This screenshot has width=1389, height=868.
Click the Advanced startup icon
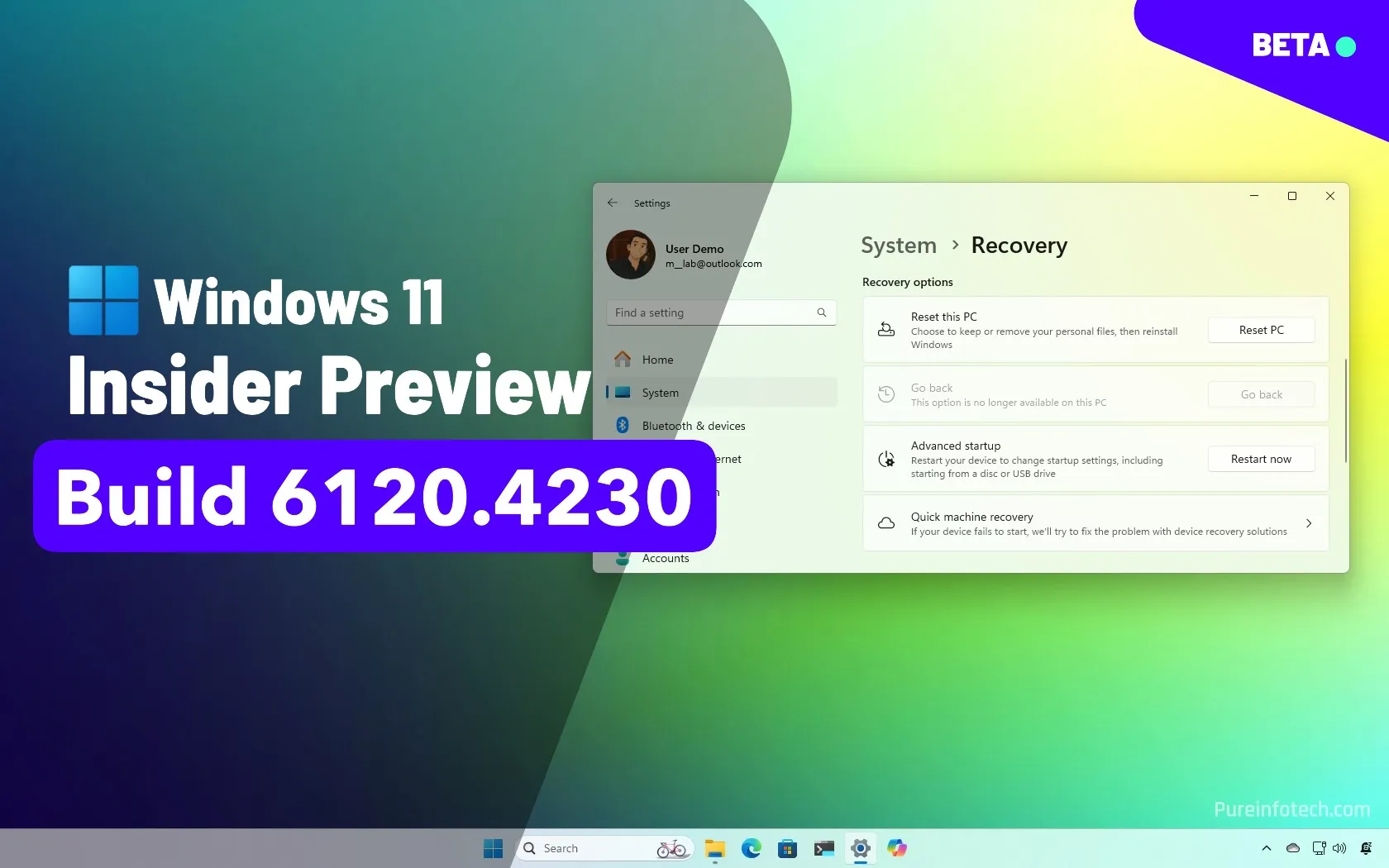point(886,459)
